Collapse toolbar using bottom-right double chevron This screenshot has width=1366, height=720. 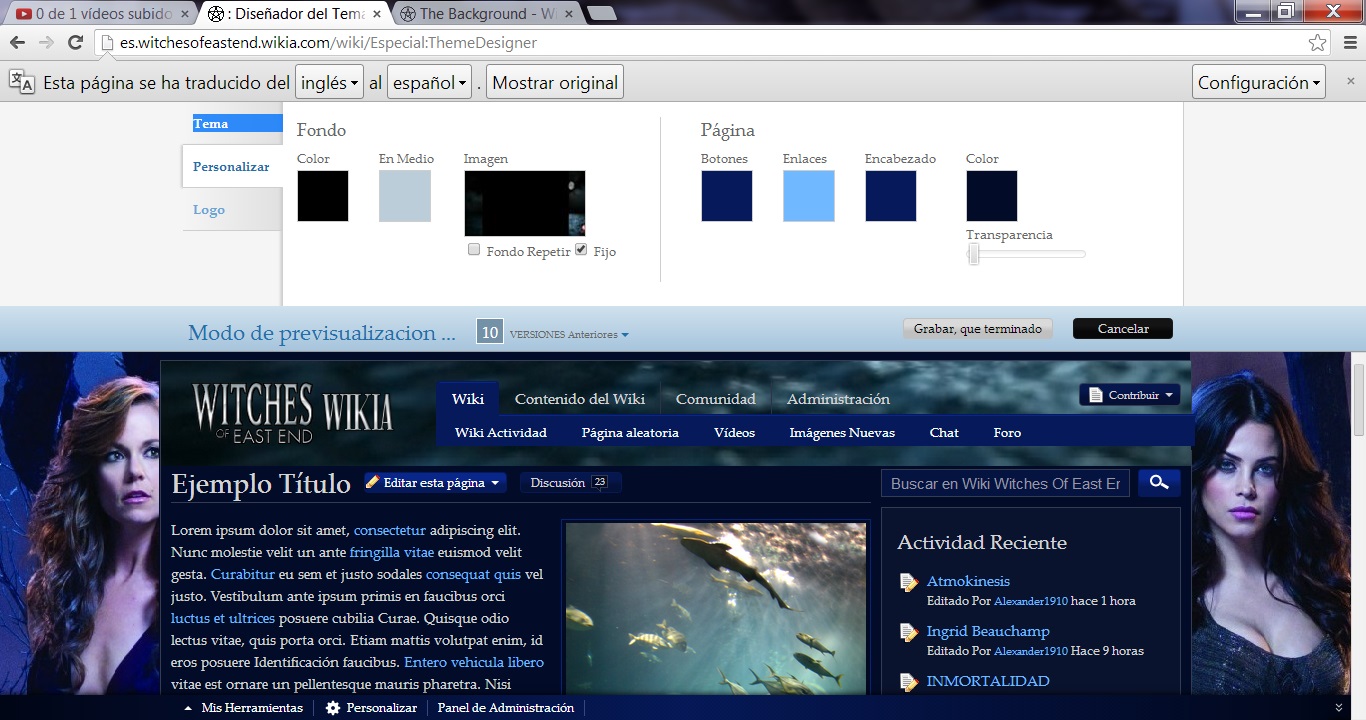pyautogui.click(x=1339, y=708)
